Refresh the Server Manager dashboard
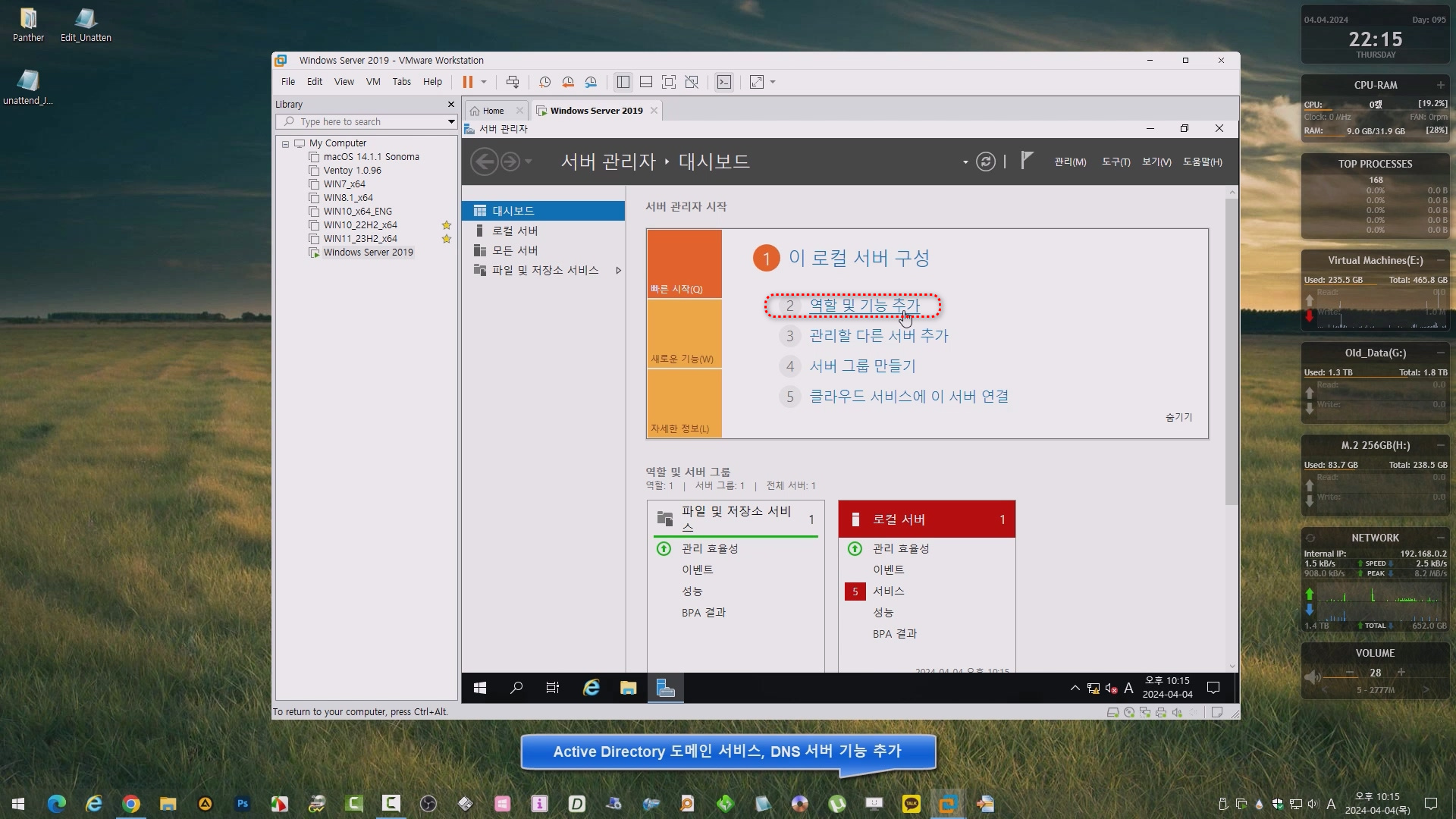Screen dimensions: 1456x819 click(x=985, y=162)
